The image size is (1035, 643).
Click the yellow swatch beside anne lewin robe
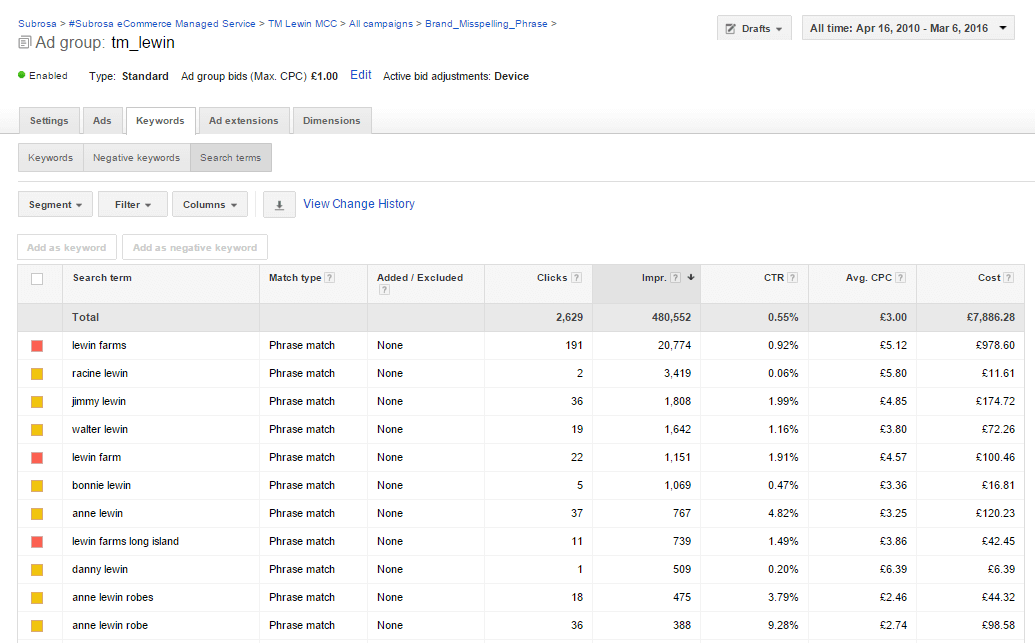[37, 626]
